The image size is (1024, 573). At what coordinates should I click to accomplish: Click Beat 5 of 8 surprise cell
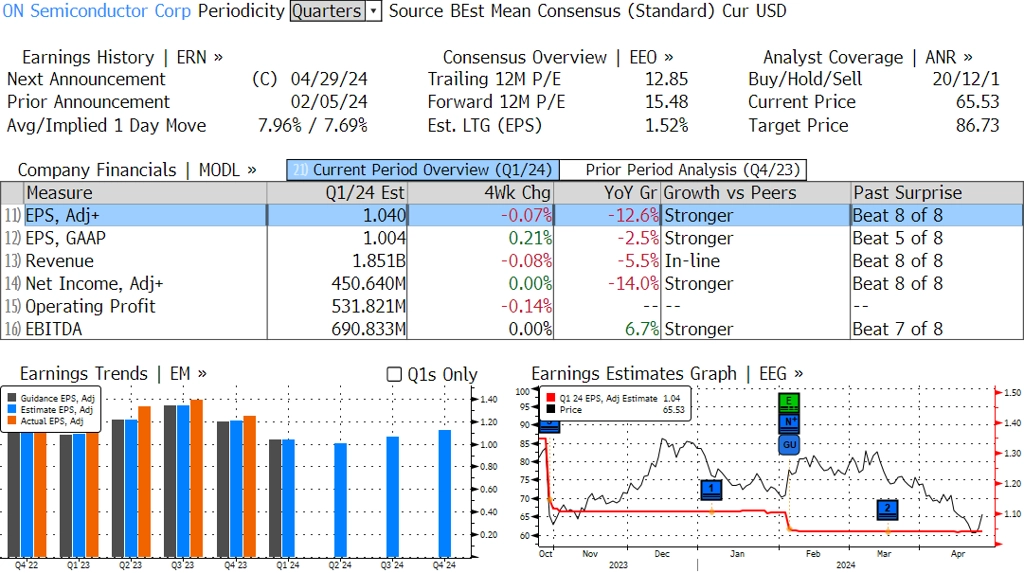(897, 238)
